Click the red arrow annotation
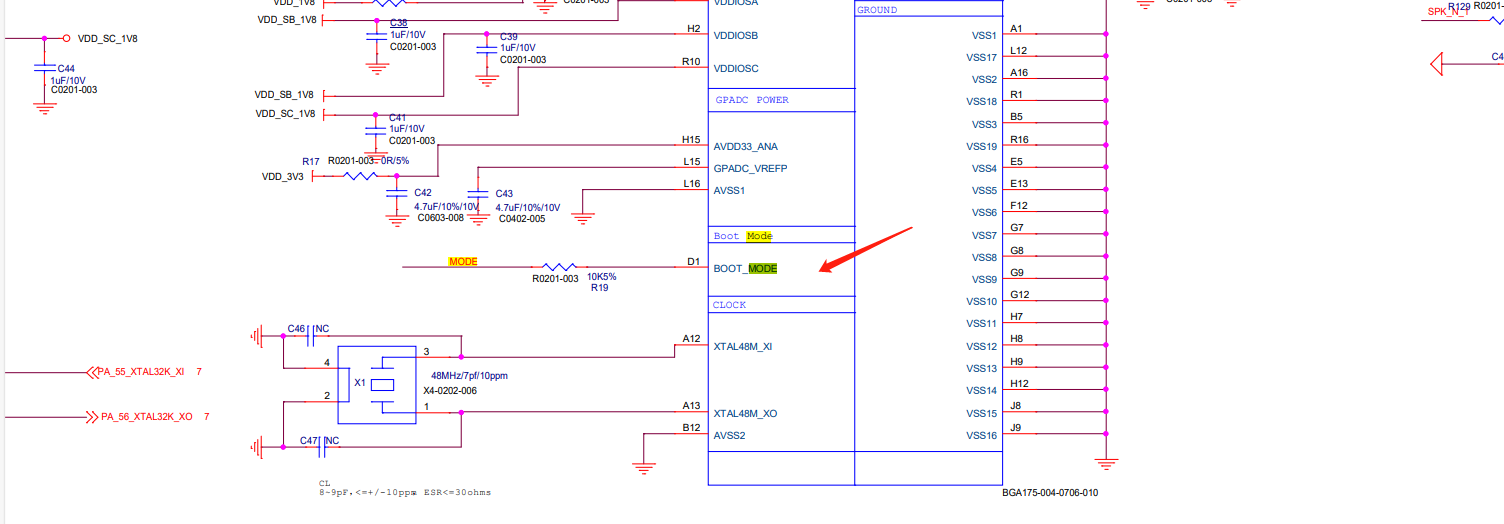This screenshot has height=524, width=1504. pyautogui.click(x=865, y=250)
